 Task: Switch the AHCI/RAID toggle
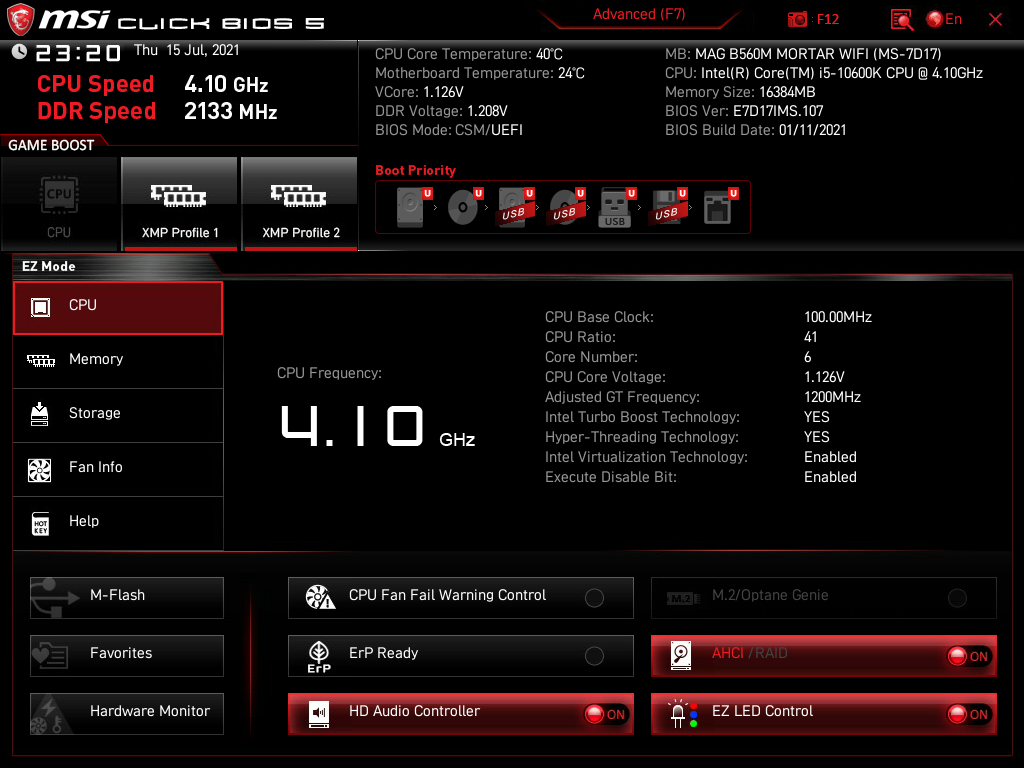[969, 656]
